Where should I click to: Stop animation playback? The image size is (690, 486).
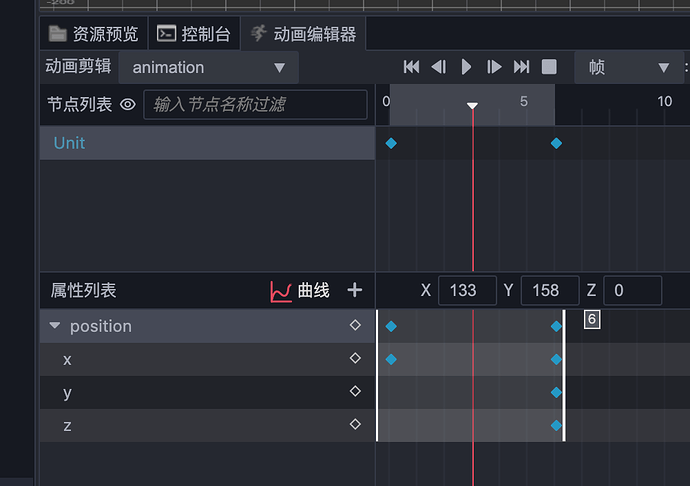[x=549, y=67]
